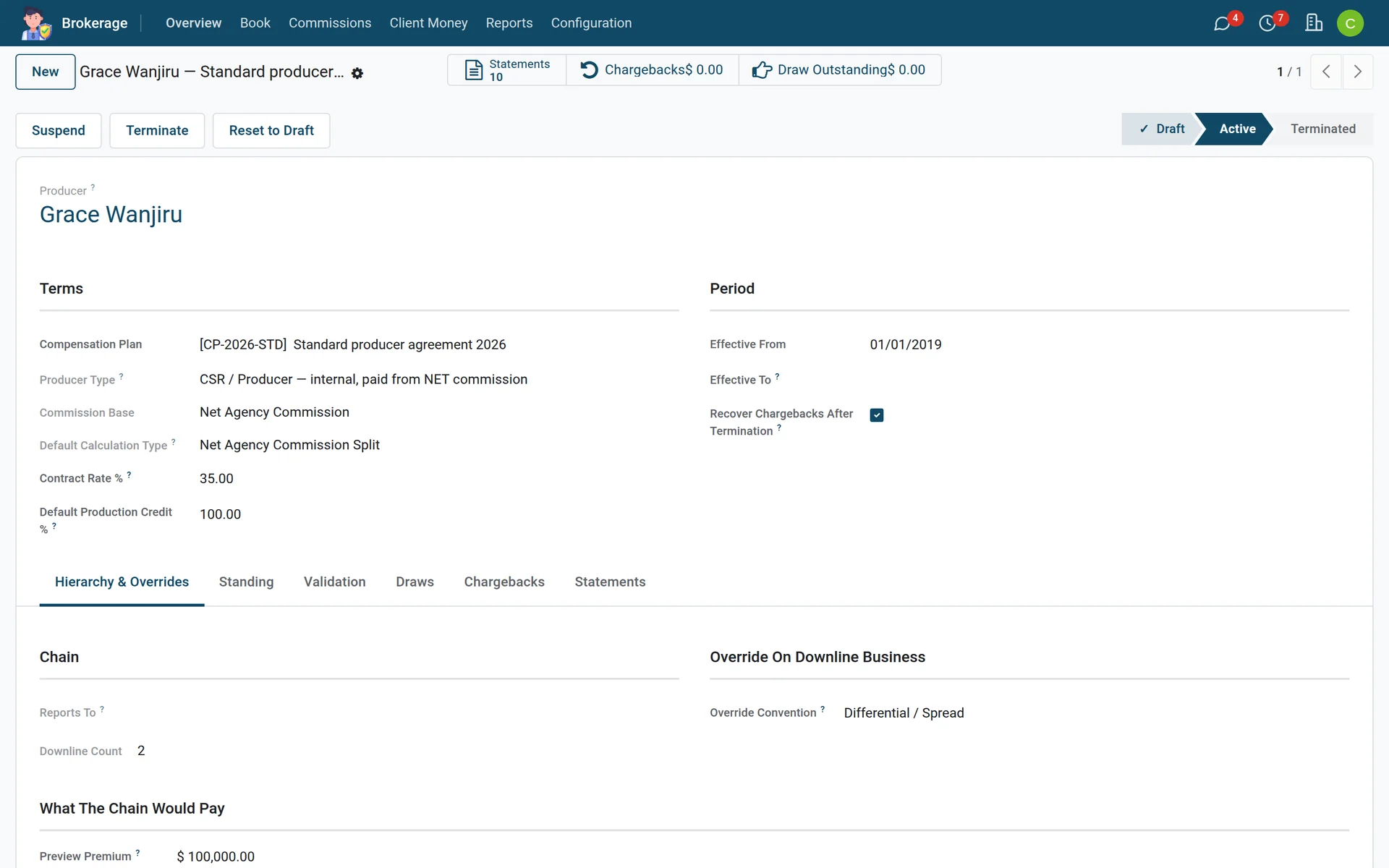Open Draw Outstanding smart button
1389x868 pixels.
point(839,70)
